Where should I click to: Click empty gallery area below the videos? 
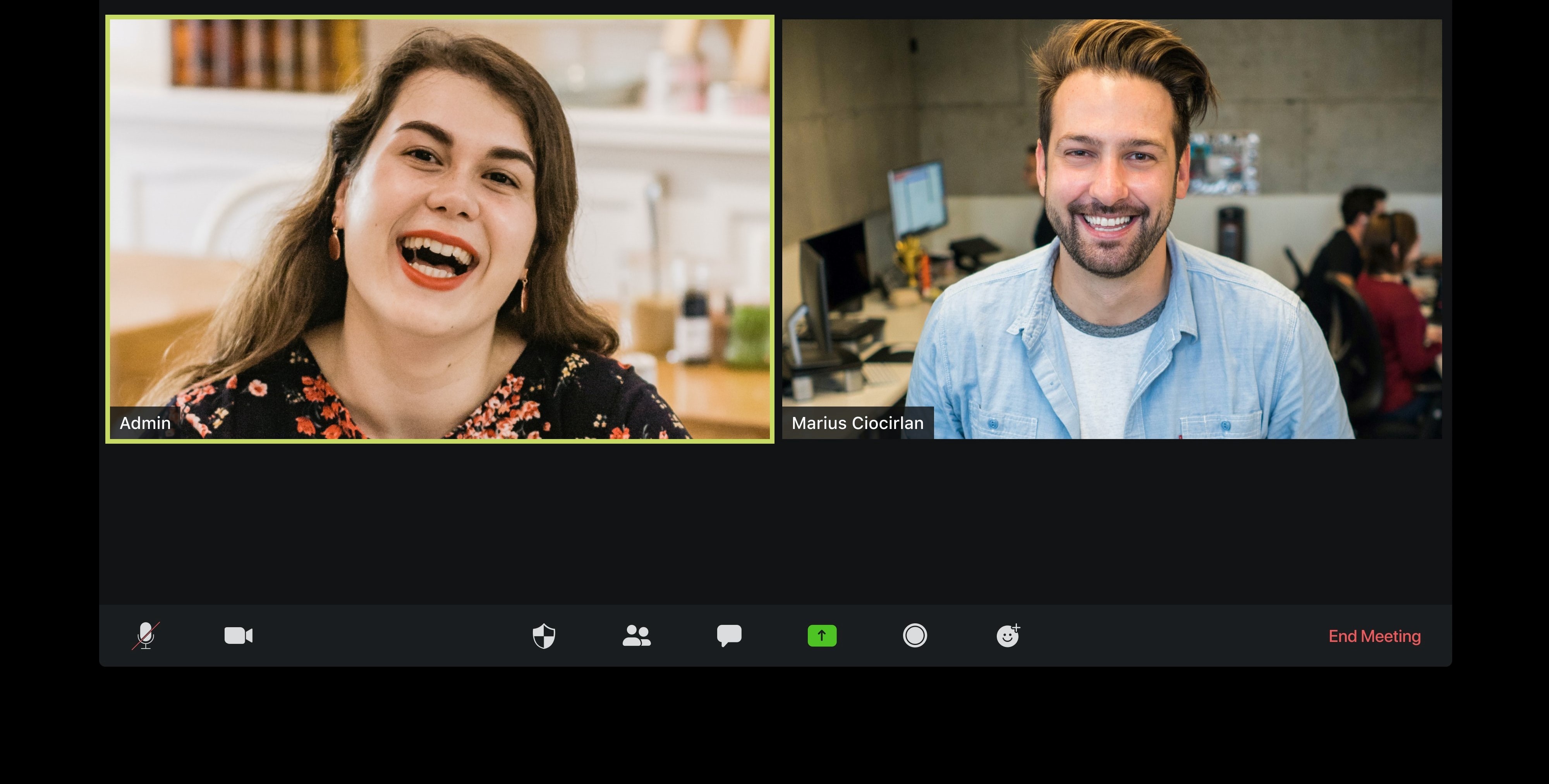coord(774,523)
